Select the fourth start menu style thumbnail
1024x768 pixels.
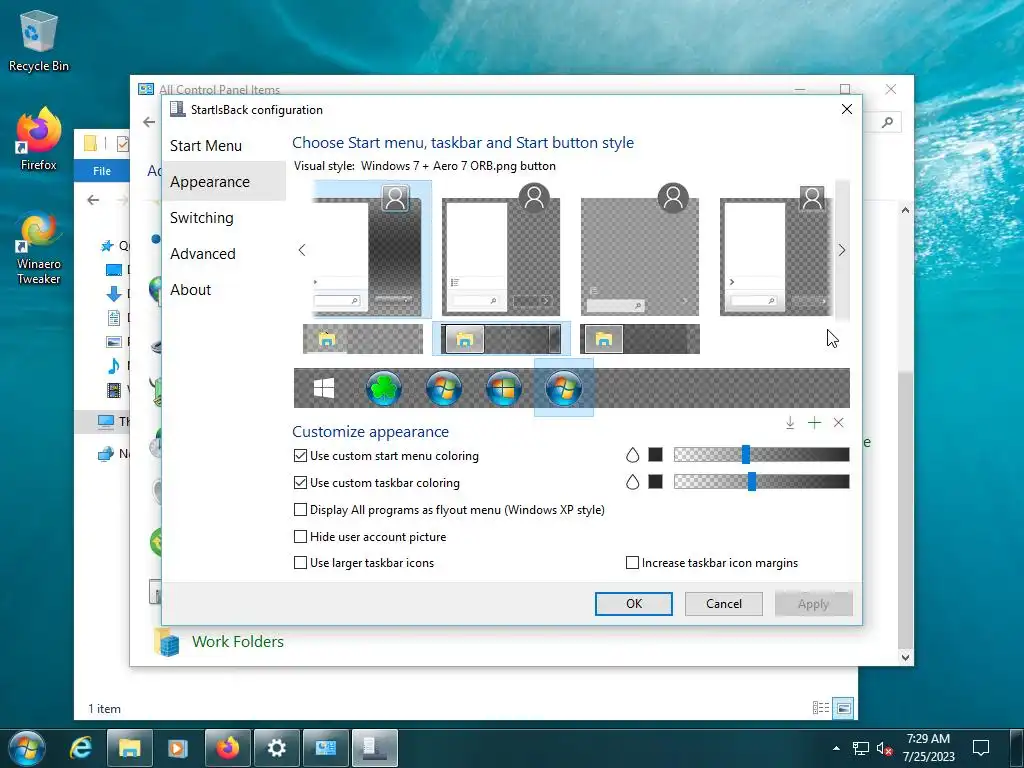point(776,249)
